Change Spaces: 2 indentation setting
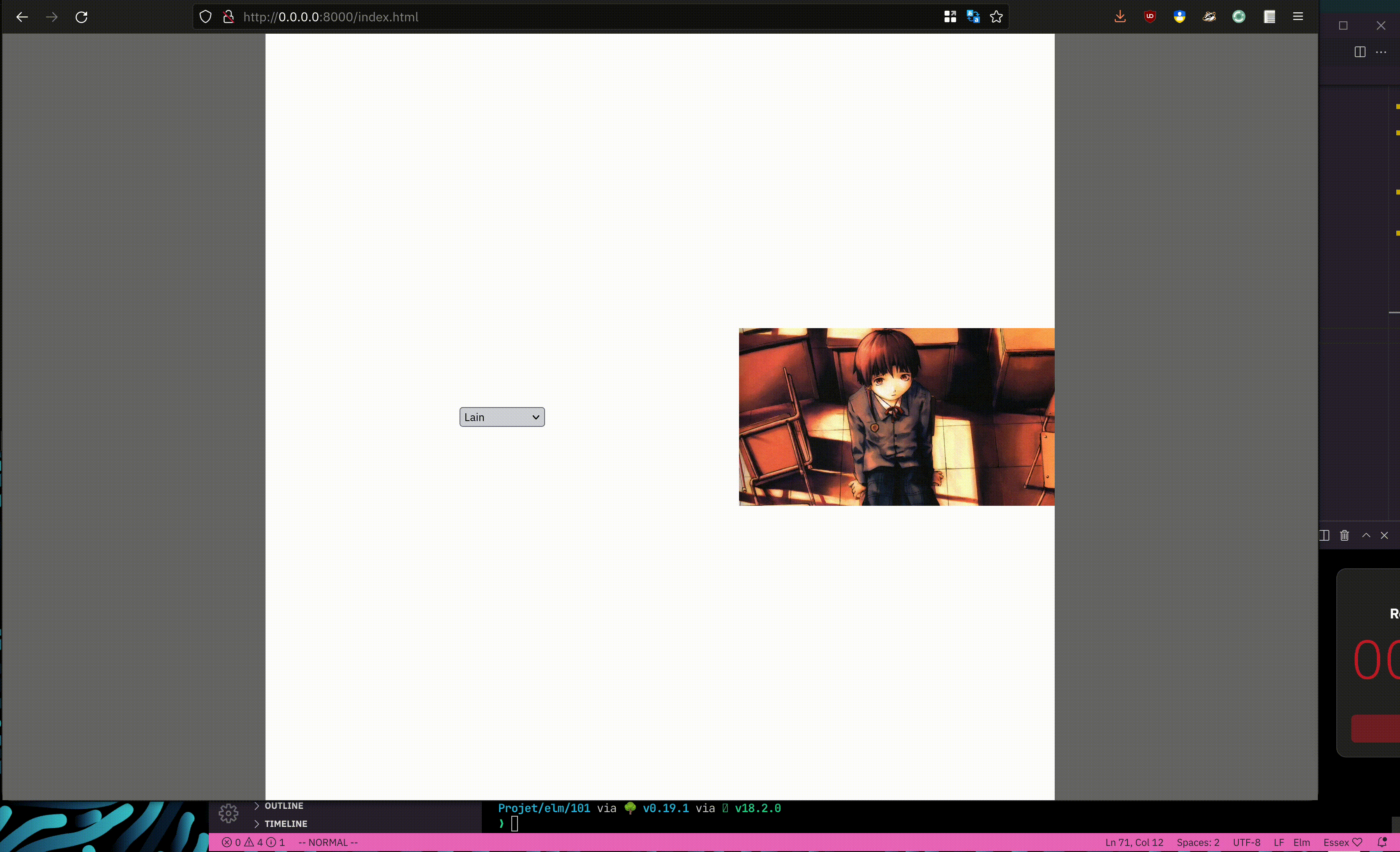Viewport: 1400px width, 852px height. [1198, 843]
